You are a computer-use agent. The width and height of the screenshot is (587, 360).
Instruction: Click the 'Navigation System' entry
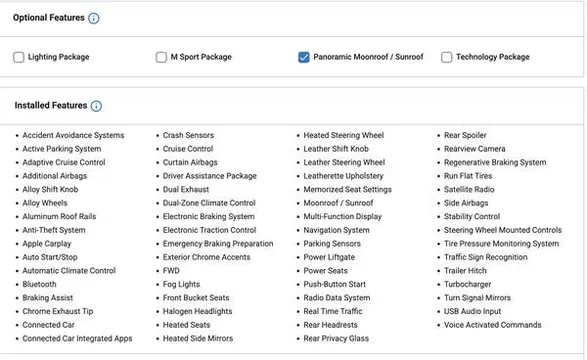336,230
